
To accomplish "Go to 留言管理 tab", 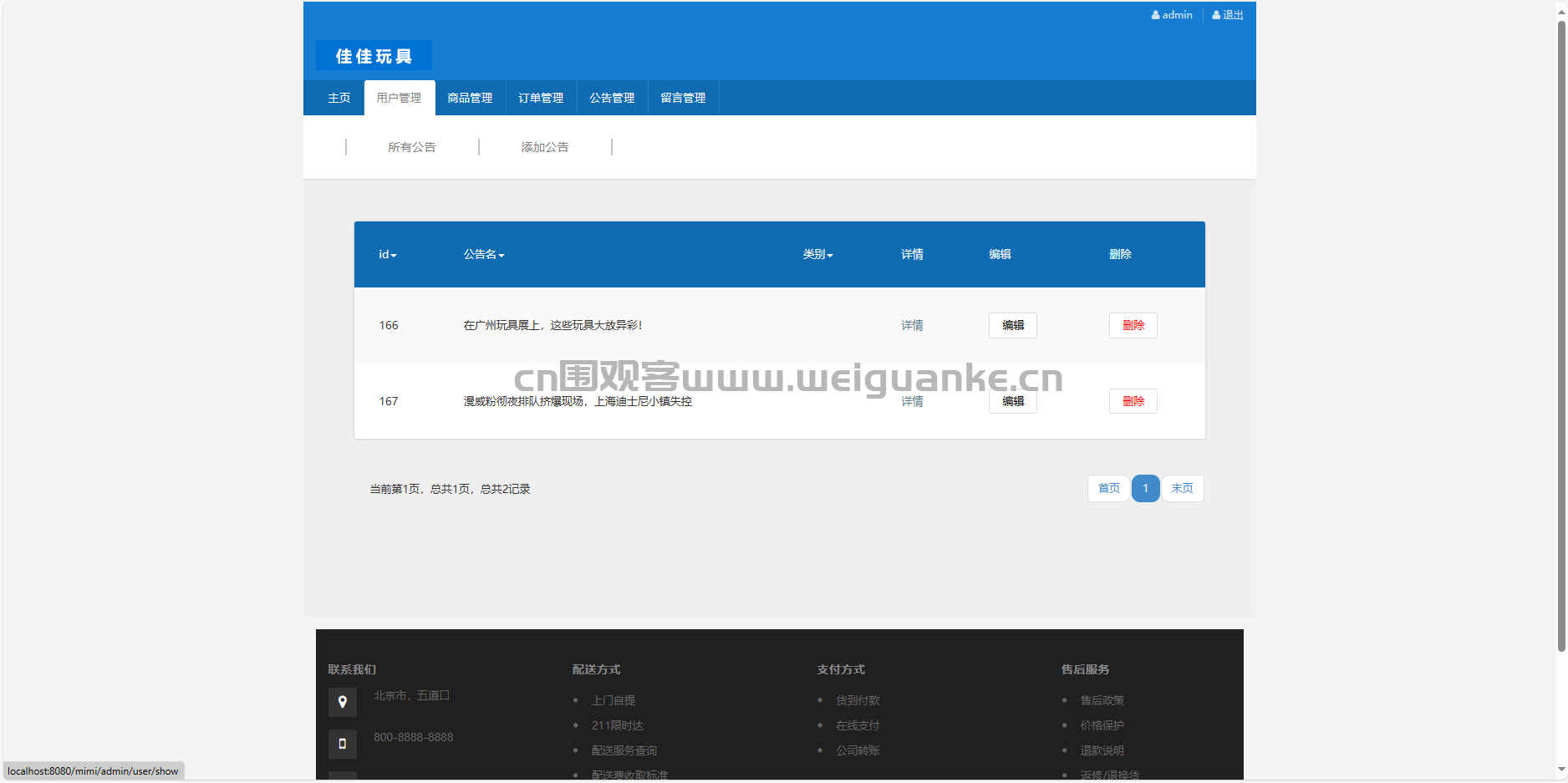I will click(x=683, y=98).
